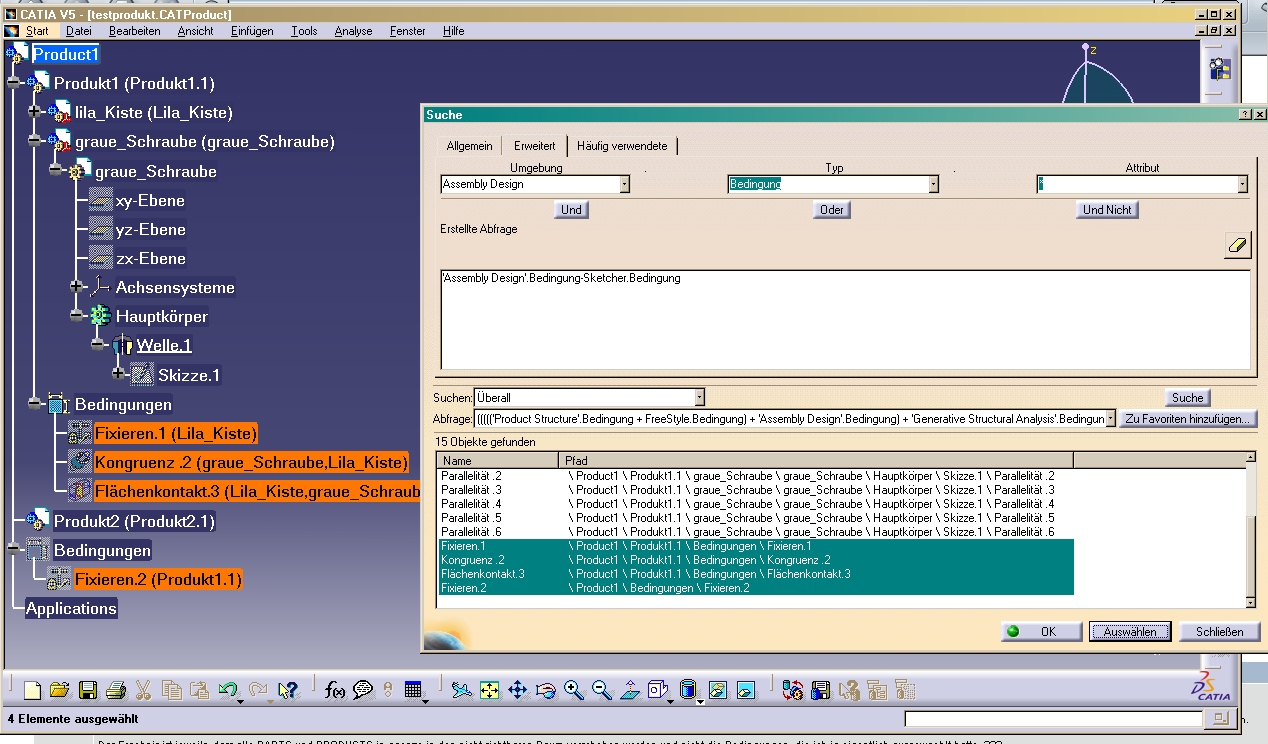This screenshot has width=1268, height=744.
Task: Click the speech-bubble comment tool icon
Action: [x=363, y=690]
